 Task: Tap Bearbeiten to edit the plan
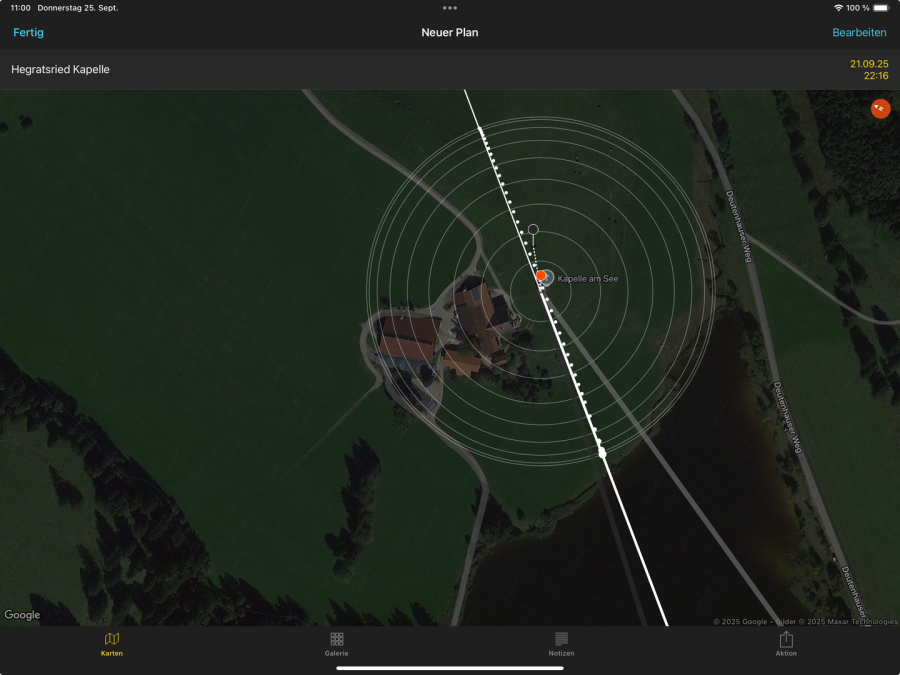click(859, 32)
